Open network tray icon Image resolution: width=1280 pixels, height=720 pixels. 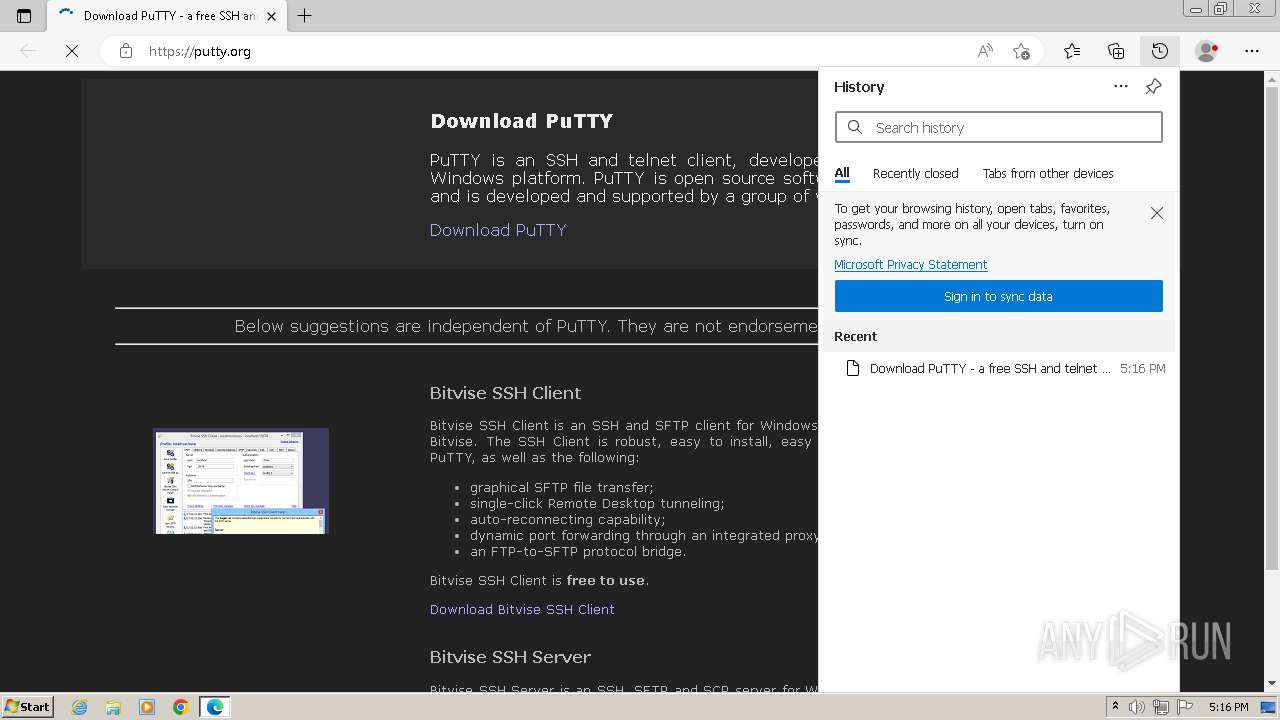1161,707
